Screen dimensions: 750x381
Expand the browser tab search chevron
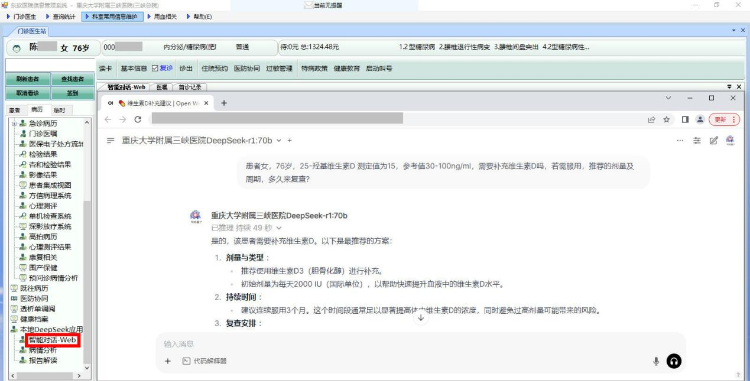[x=669, y=98]
